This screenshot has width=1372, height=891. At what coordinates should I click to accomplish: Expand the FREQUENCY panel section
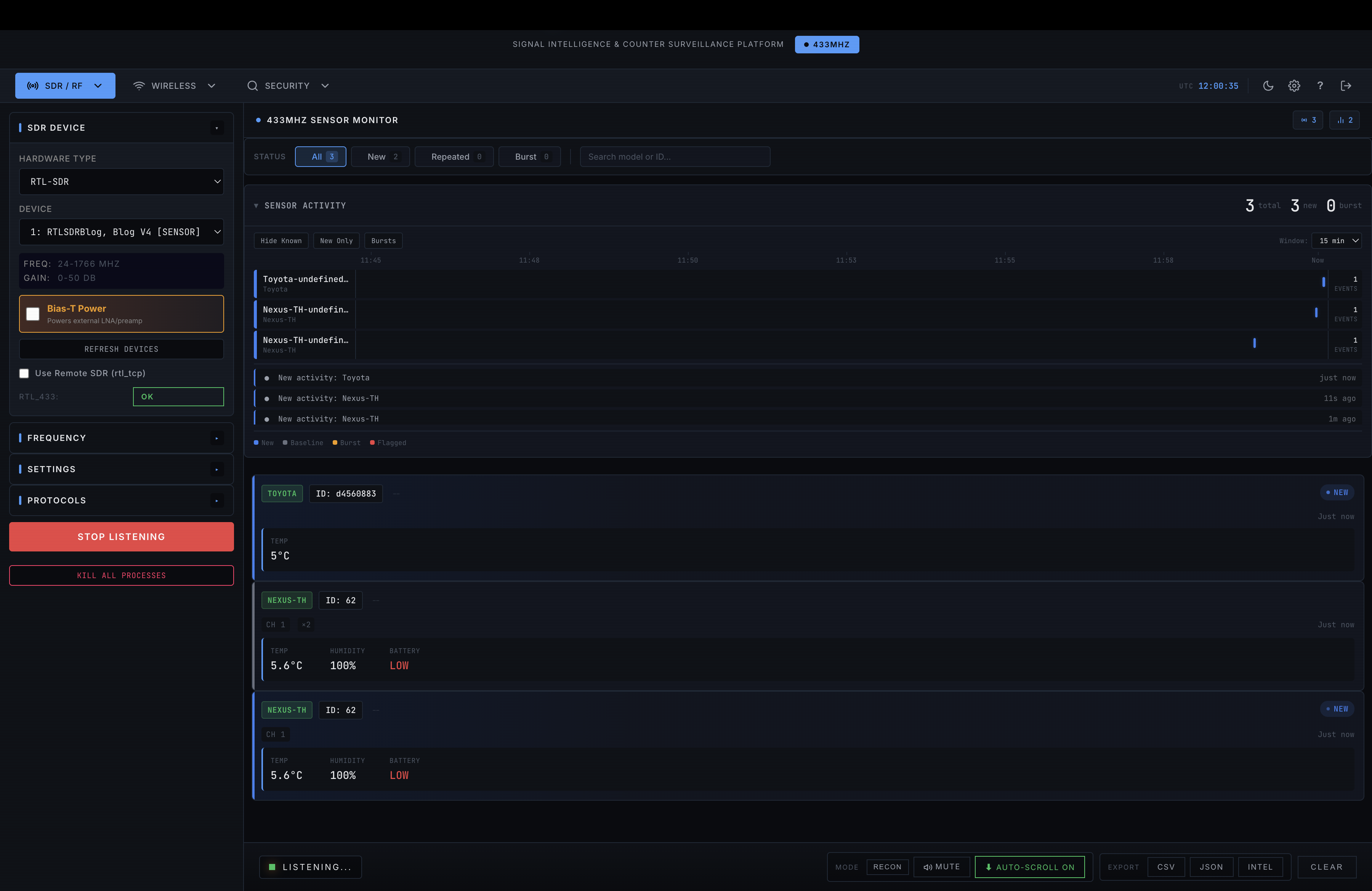[121, 438]
